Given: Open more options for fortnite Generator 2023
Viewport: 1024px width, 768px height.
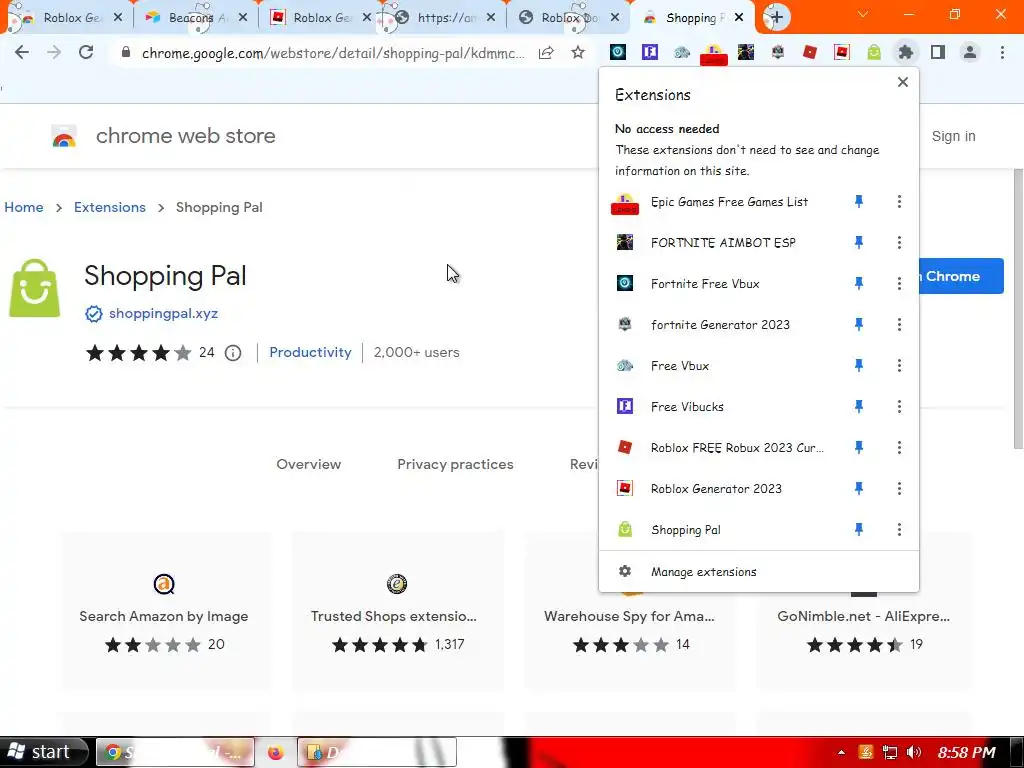Looking at the screenshot, I should (x=899, y=325).
